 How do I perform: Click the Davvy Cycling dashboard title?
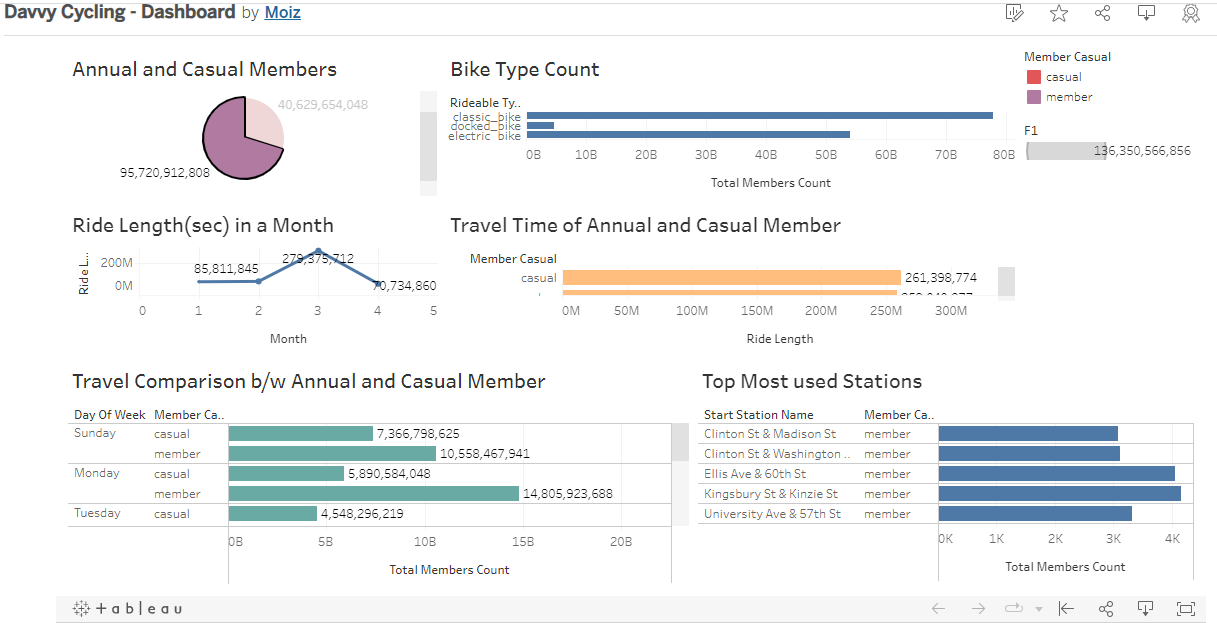pyautogui.click(x=120, y=11)
